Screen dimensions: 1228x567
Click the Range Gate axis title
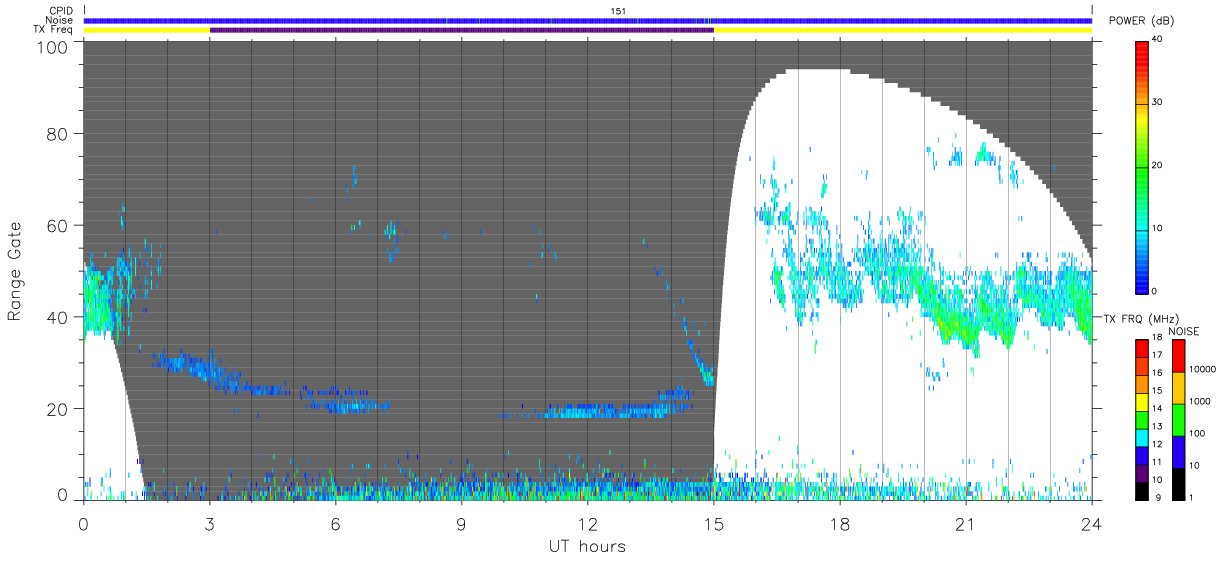(x=15, y=272)
